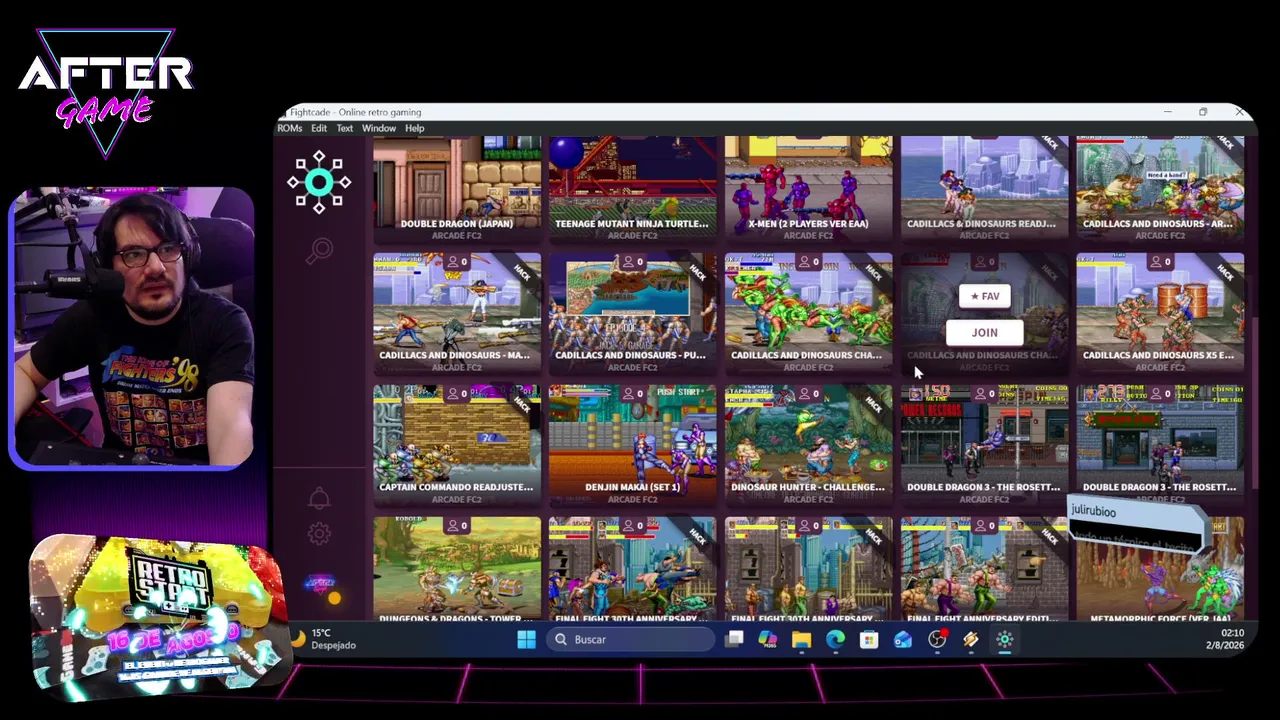Open the ROMs menu
1280x720 pixels.
[x=289, y=128]
